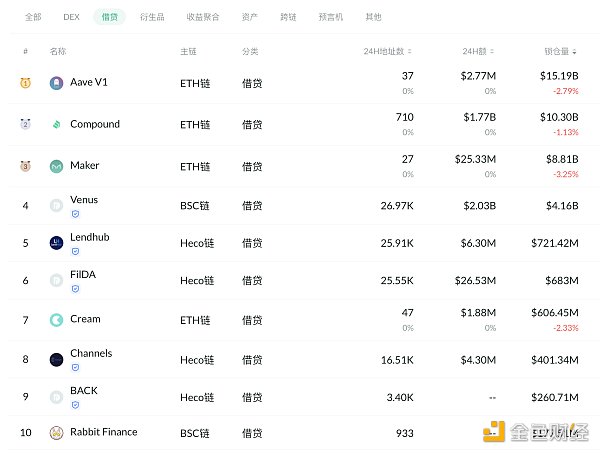The height and width of the screenshot is (453, 600).
Task: Click the Rabbit Finance logo icon
Action: (56, 433)
